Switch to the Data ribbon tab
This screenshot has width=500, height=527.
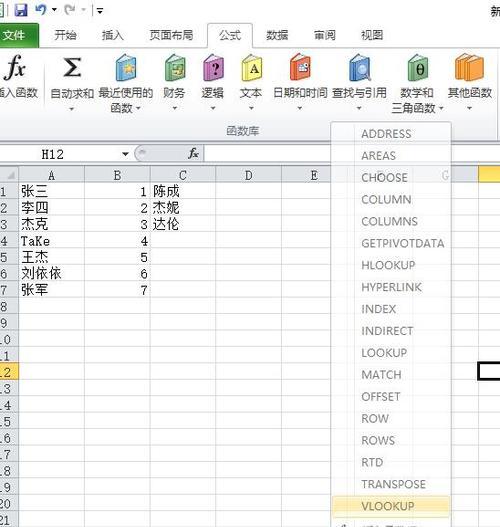tap(277, 35)
